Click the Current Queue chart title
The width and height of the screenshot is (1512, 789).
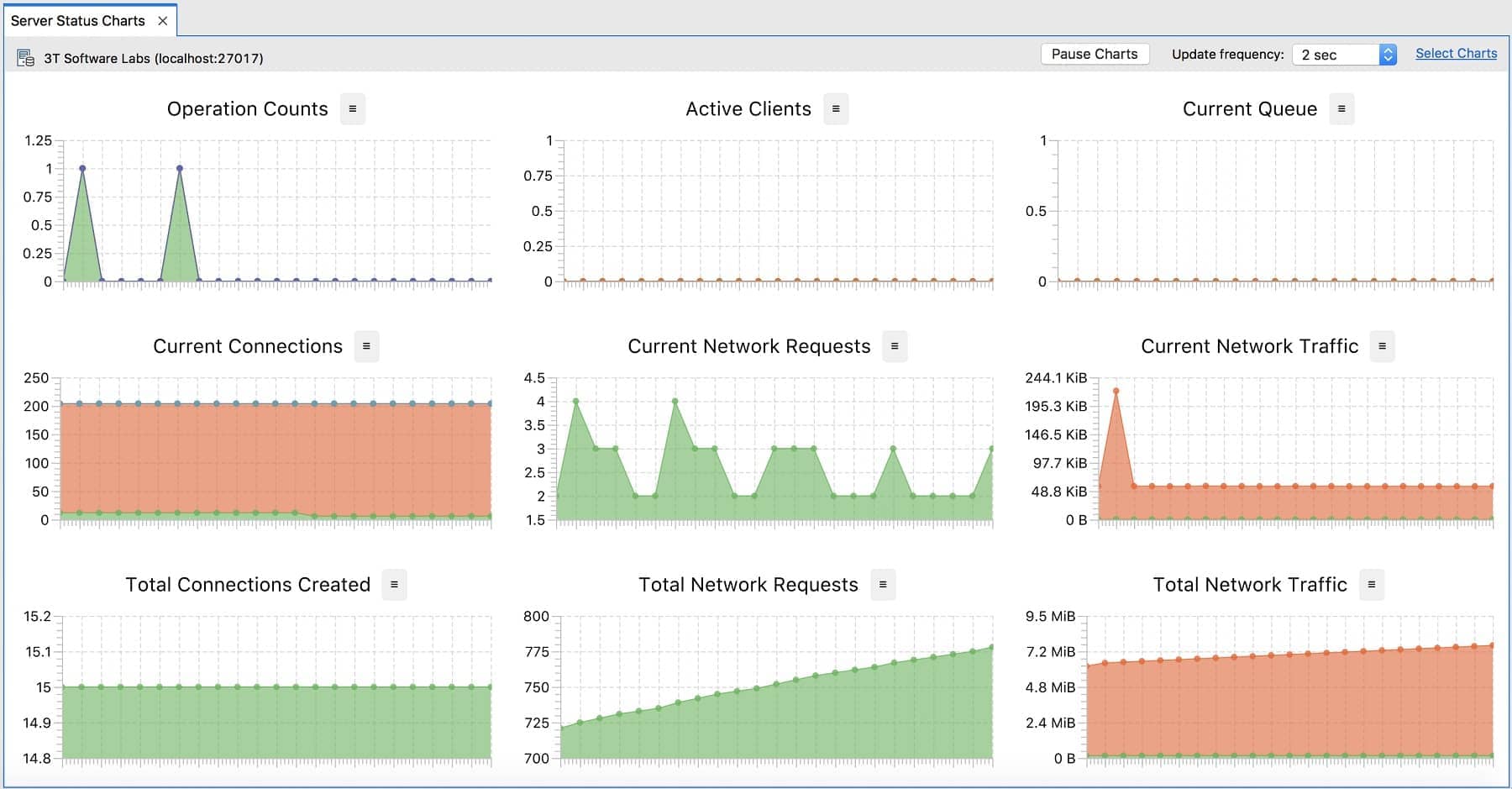(1250, 109)
